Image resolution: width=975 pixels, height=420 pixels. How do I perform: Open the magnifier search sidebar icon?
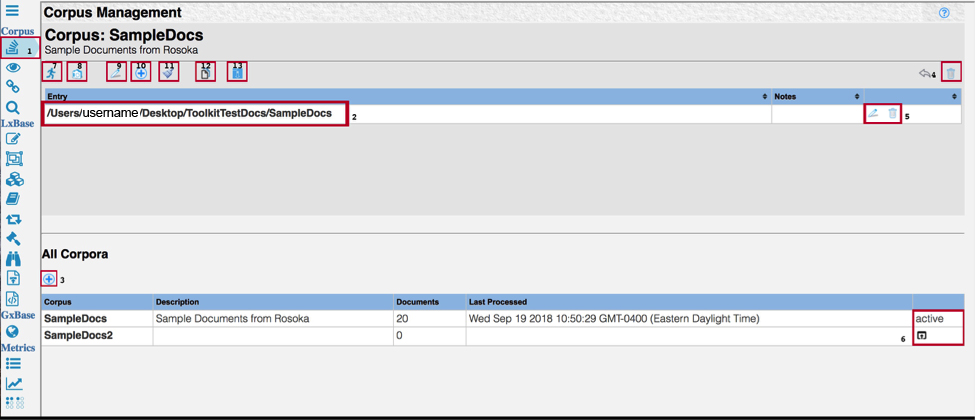point(13,108)
